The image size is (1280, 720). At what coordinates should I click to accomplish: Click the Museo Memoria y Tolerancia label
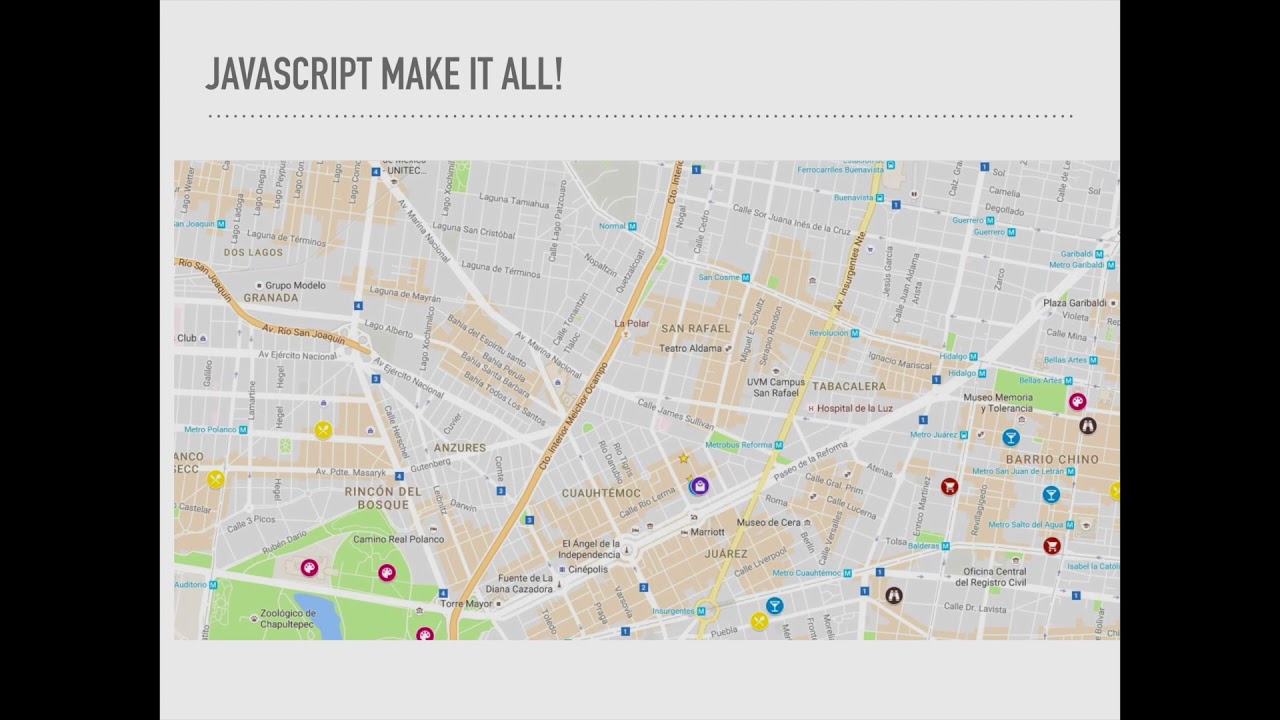click(998, 403)
